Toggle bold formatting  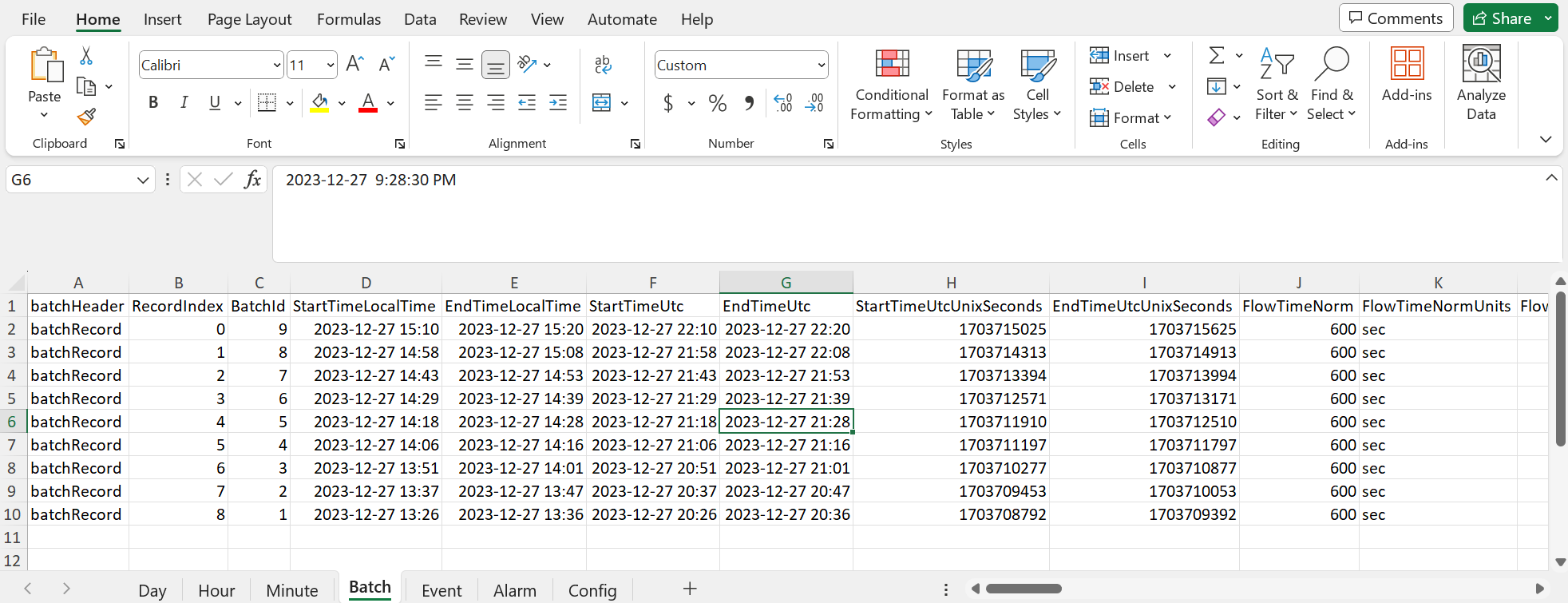(153, 102)
